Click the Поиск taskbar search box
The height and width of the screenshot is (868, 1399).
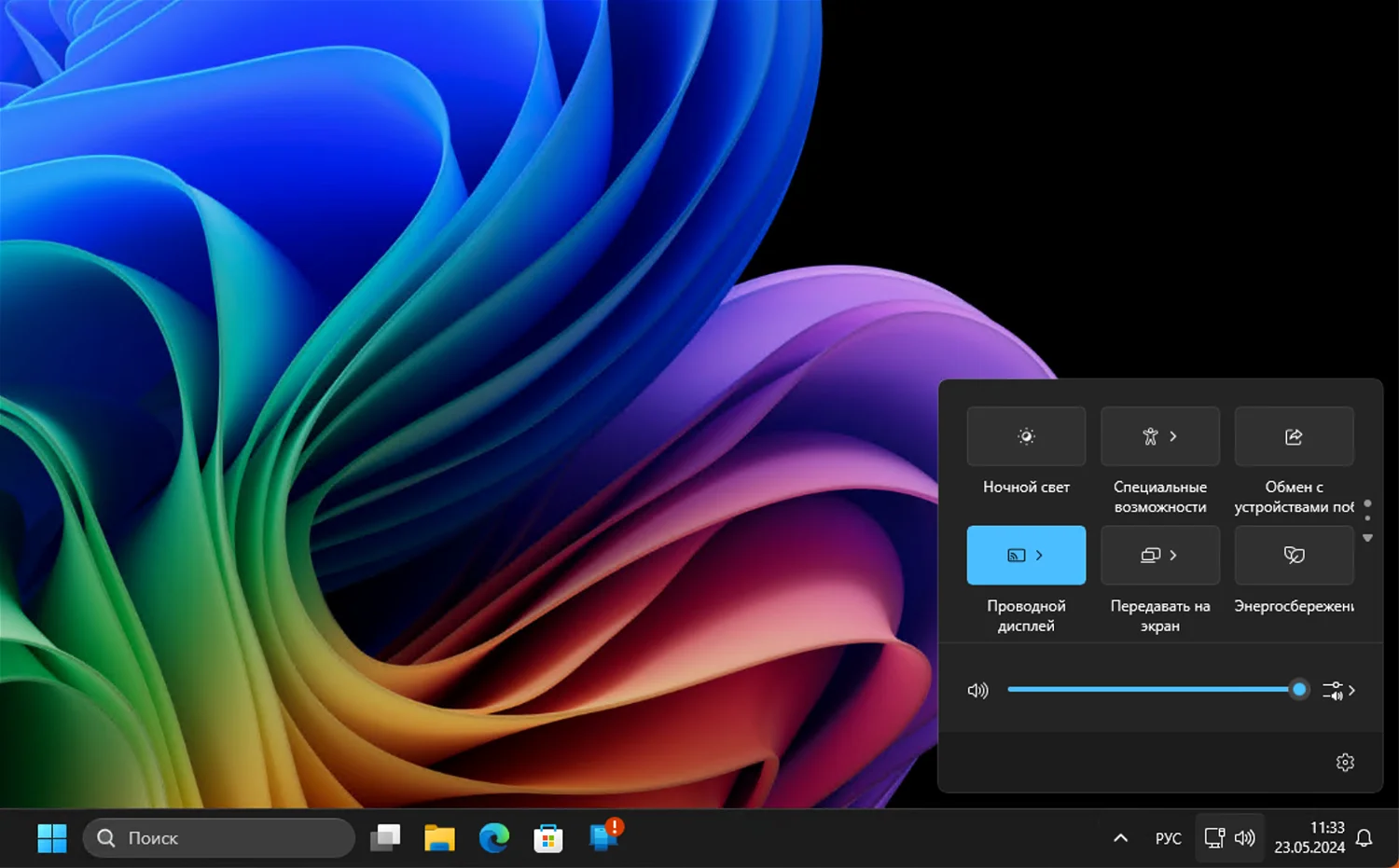219,838
